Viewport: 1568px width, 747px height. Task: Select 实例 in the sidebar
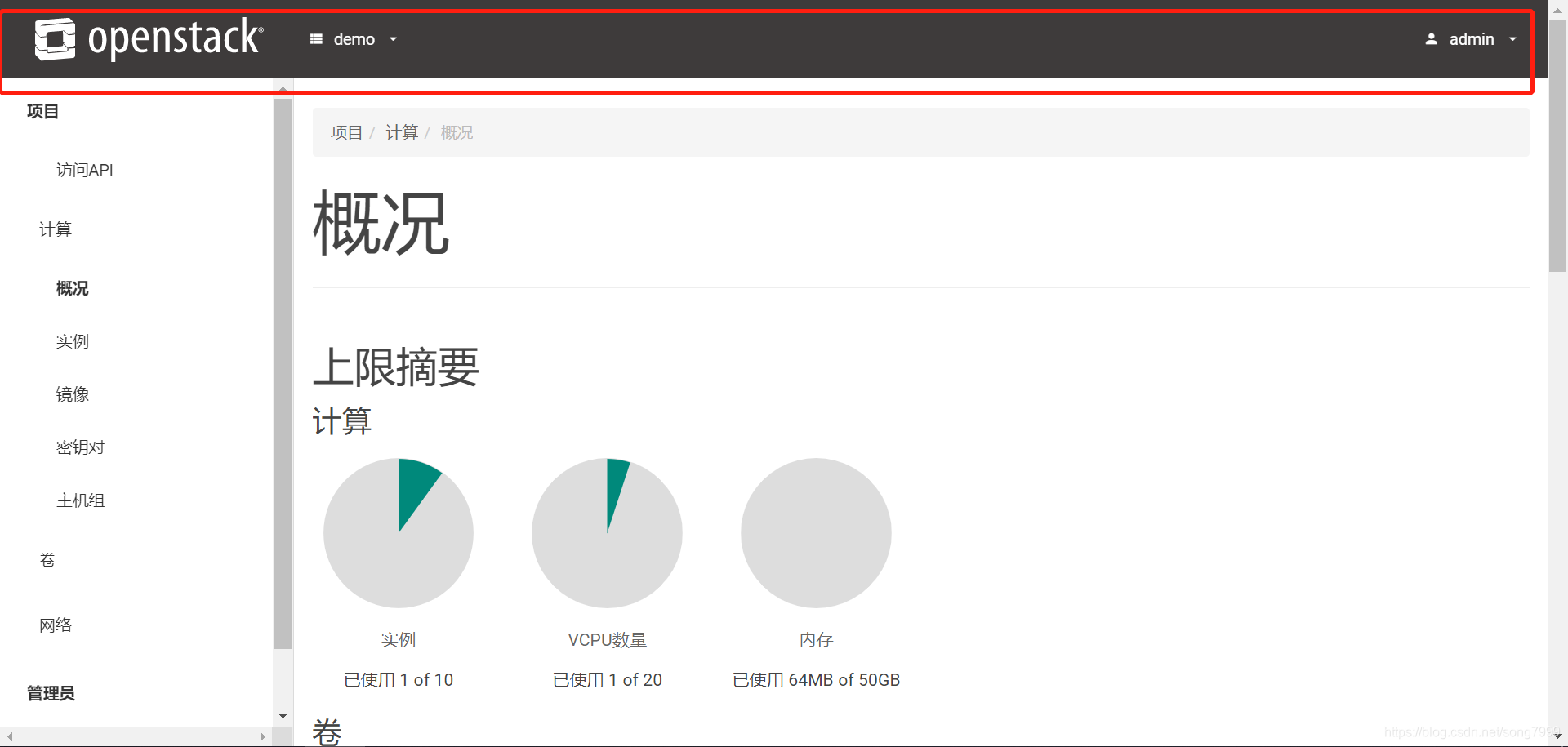tap(72, 341)
